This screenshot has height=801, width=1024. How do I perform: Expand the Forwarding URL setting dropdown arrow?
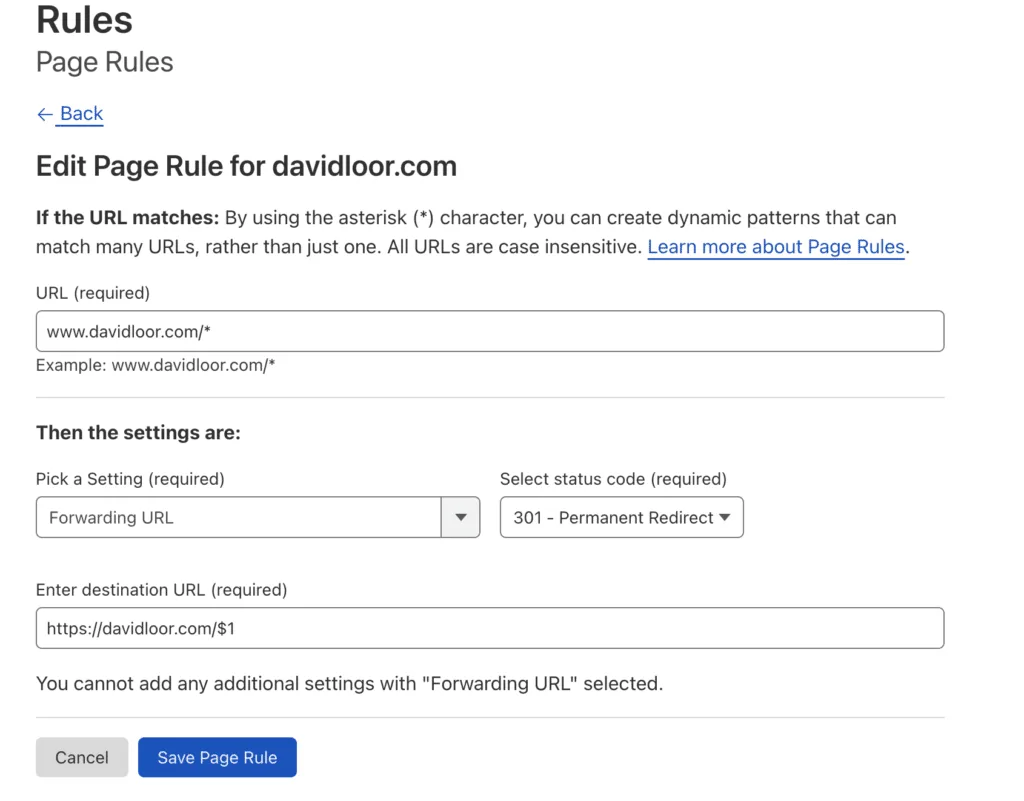[x=460, y=517]
